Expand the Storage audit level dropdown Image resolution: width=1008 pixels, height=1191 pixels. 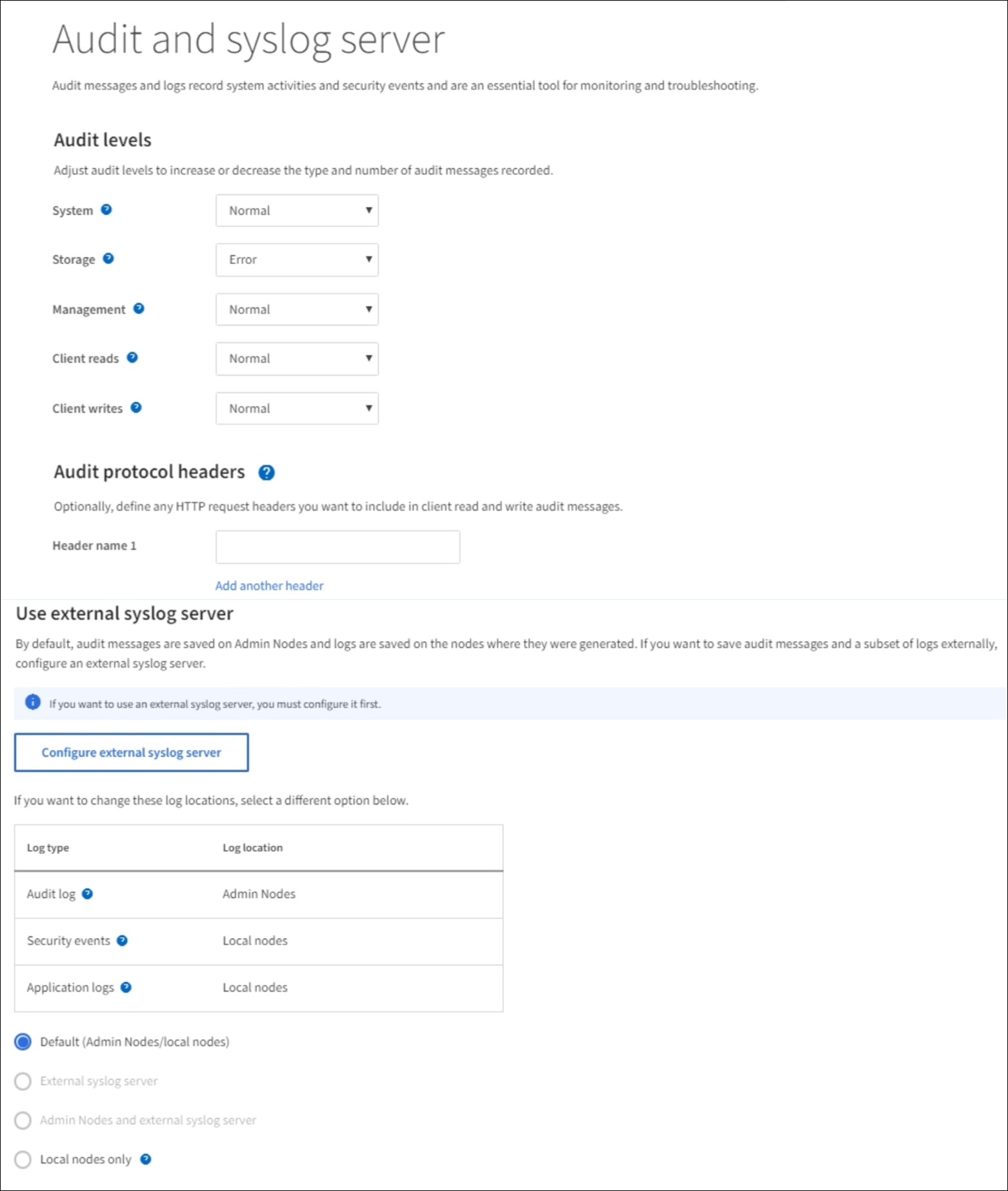coord(297,260)
